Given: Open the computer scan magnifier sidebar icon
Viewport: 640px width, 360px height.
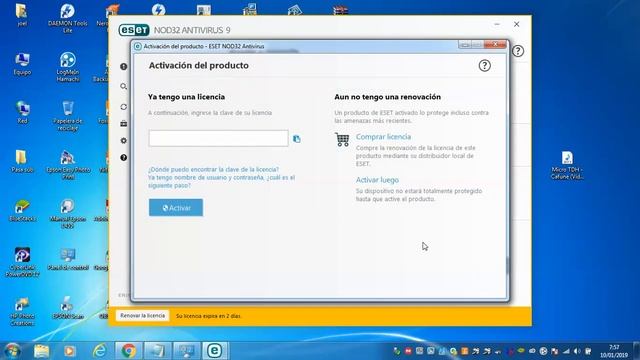Looking at the screenshot, I should 124,87.
